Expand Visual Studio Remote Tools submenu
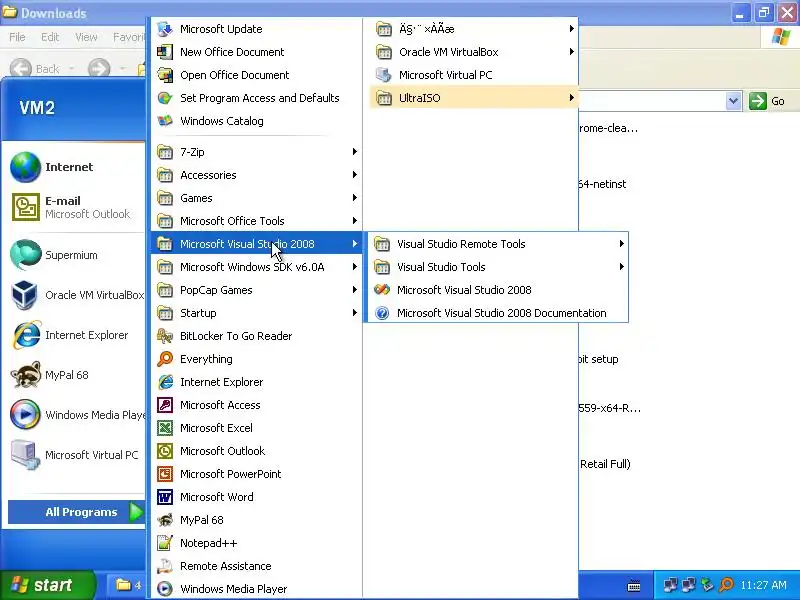Image resolution: width=800 pixels, height=600 pixels. point(497,244)
